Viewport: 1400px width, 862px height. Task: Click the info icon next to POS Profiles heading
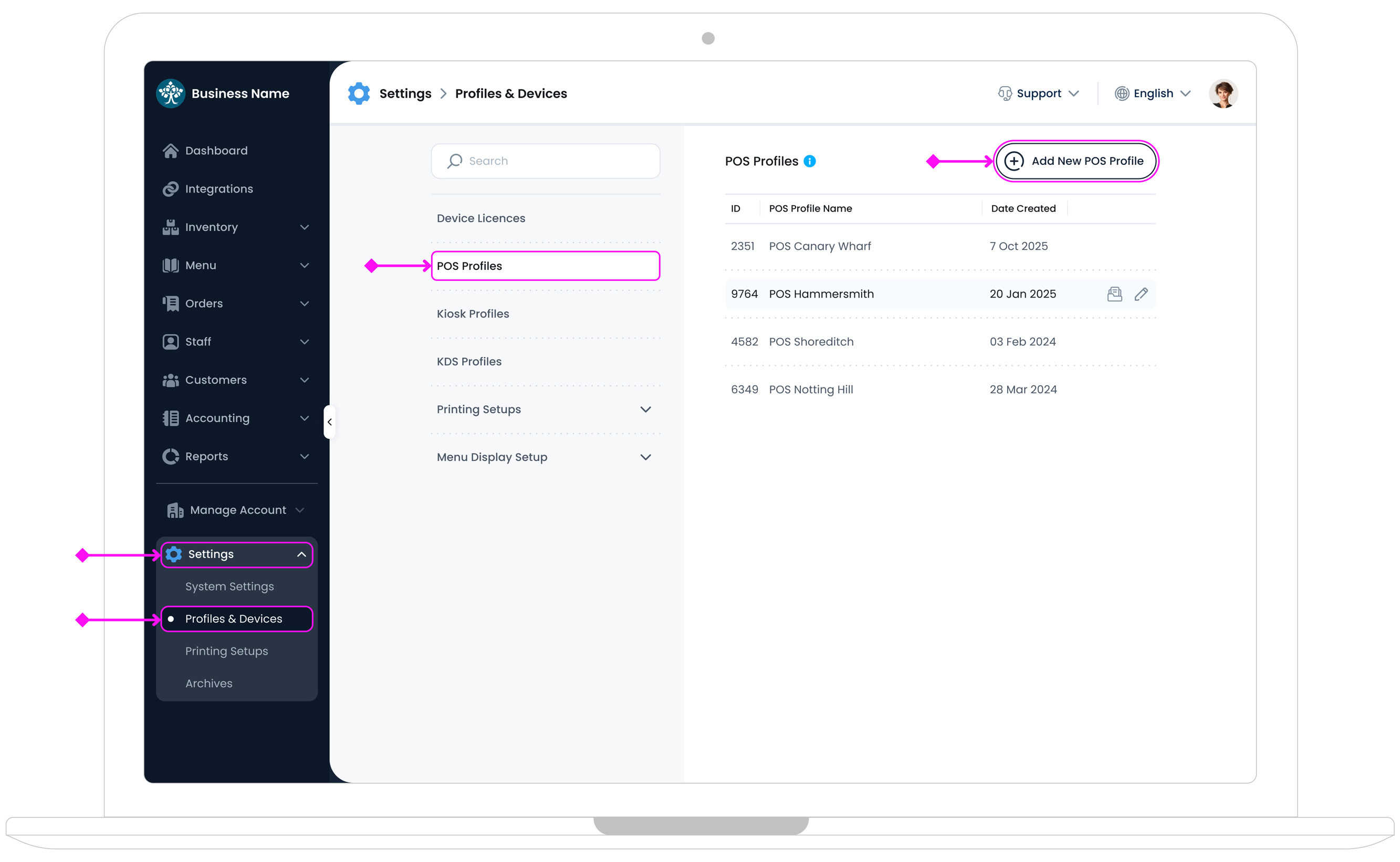[810, 161]
